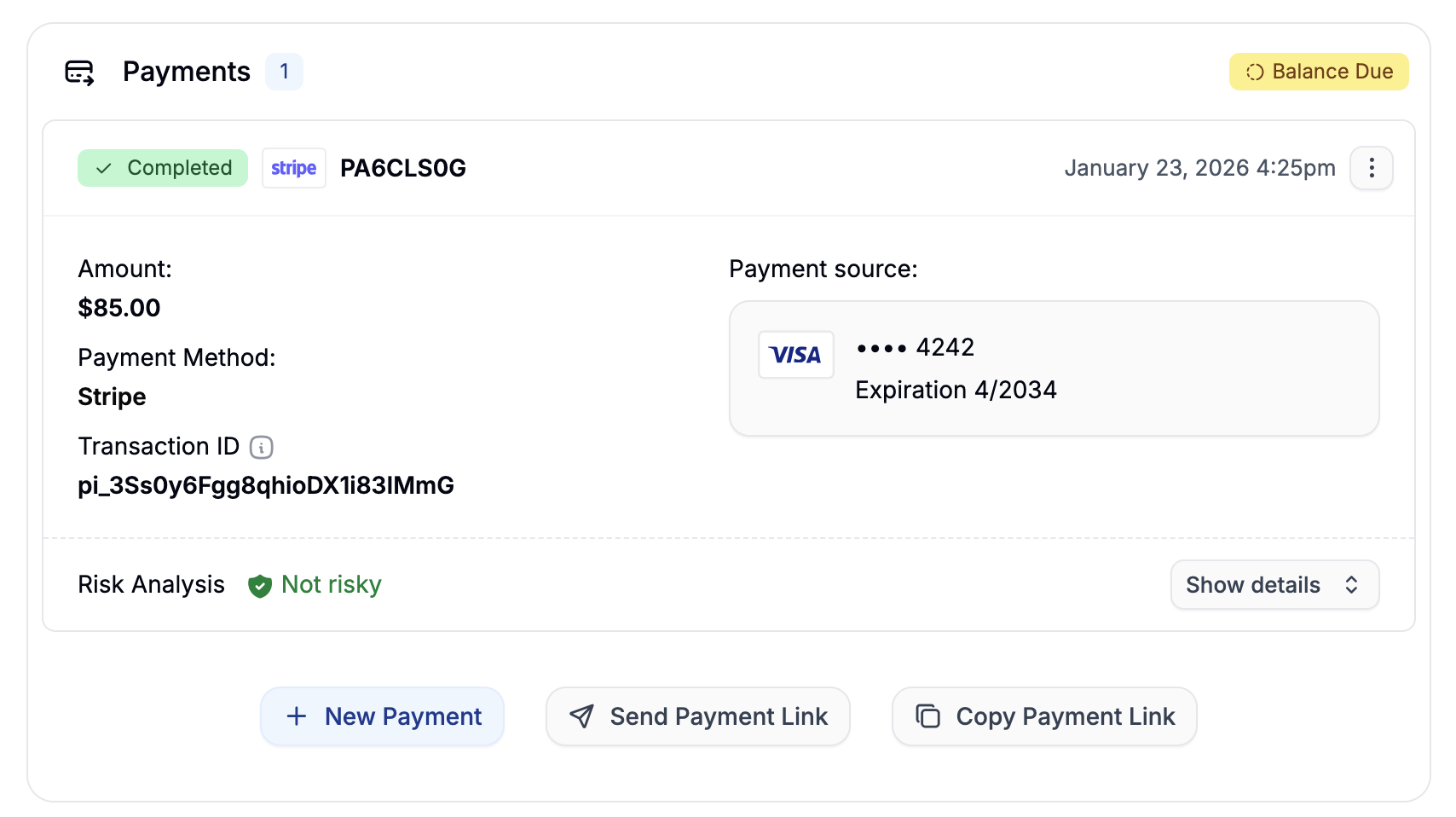This screenshot has height=817, width=1456.
Task: Click the copy icon on Copy Payment Link
Action: pyautogui.click(x=927, y=716)
